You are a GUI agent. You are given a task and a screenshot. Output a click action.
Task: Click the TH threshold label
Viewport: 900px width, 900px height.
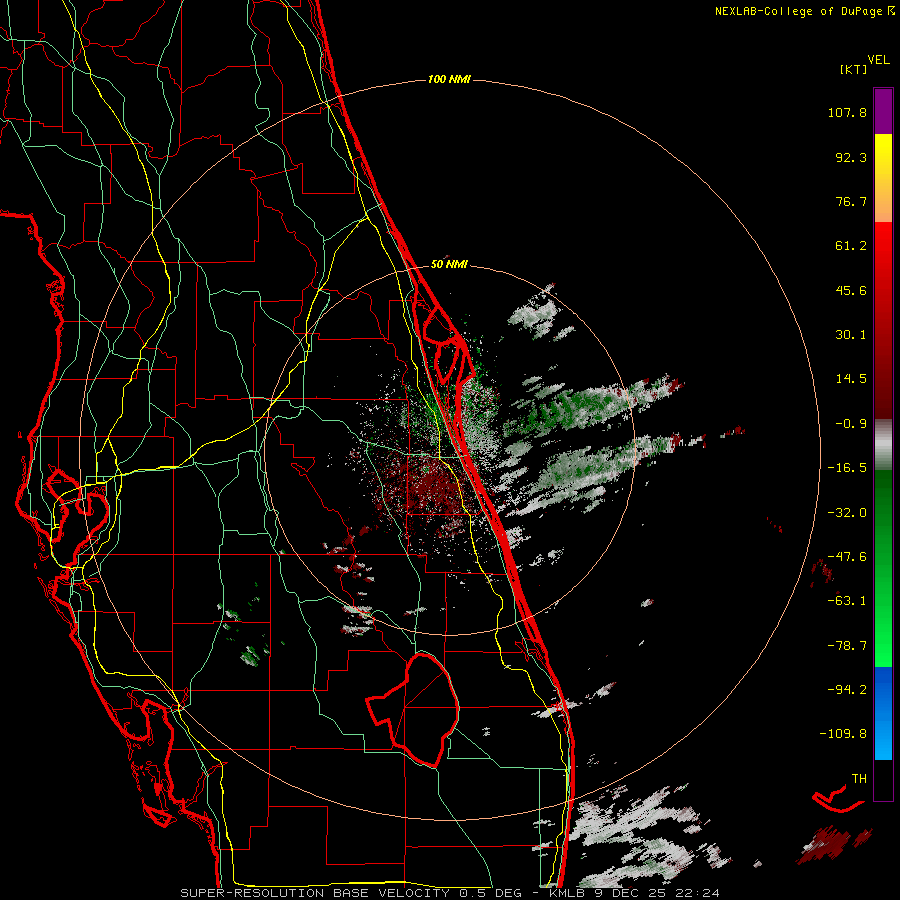click(859, 778)
